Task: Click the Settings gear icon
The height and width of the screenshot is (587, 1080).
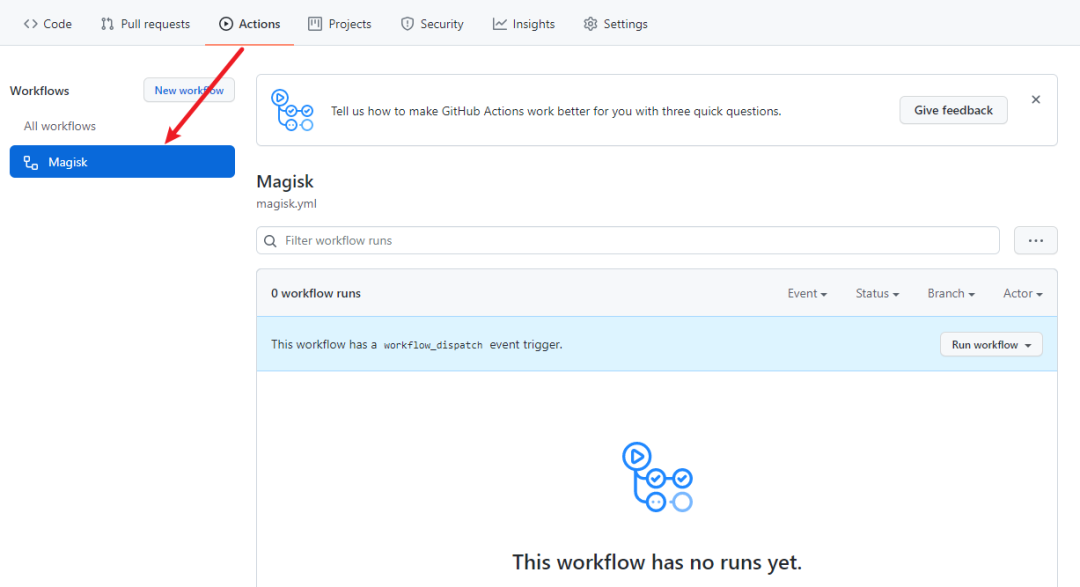Action: pyautogui.click(x=589, y=23)
